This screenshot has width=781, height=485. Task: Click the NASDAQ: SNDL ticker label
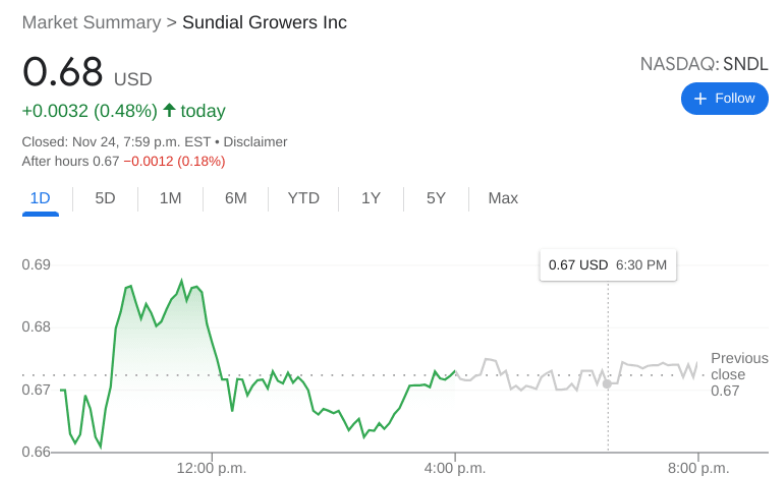click(x=704, y=64)
